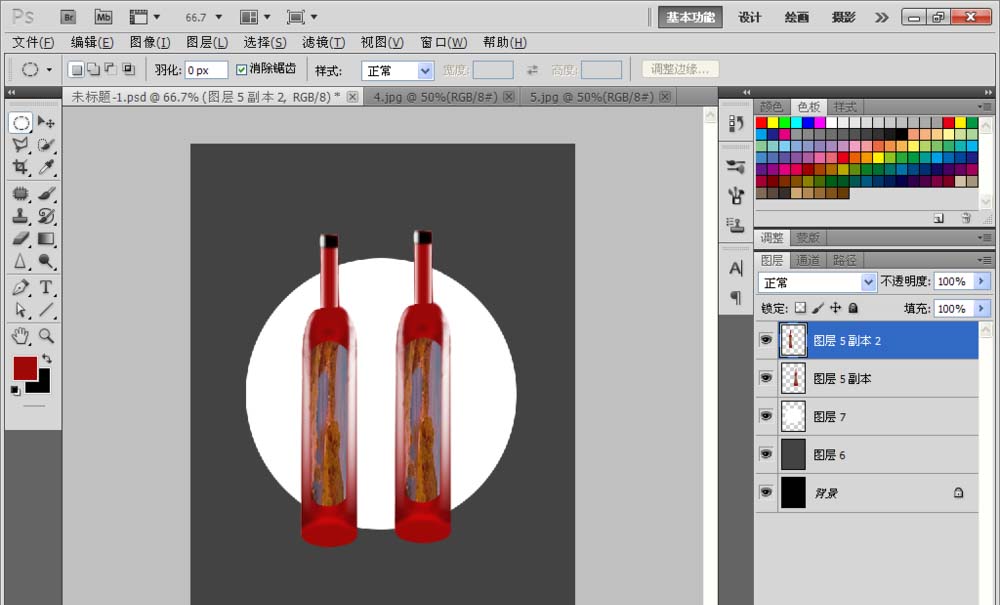
Task: Select the Pen tool
Action: [x=20, y=288]
